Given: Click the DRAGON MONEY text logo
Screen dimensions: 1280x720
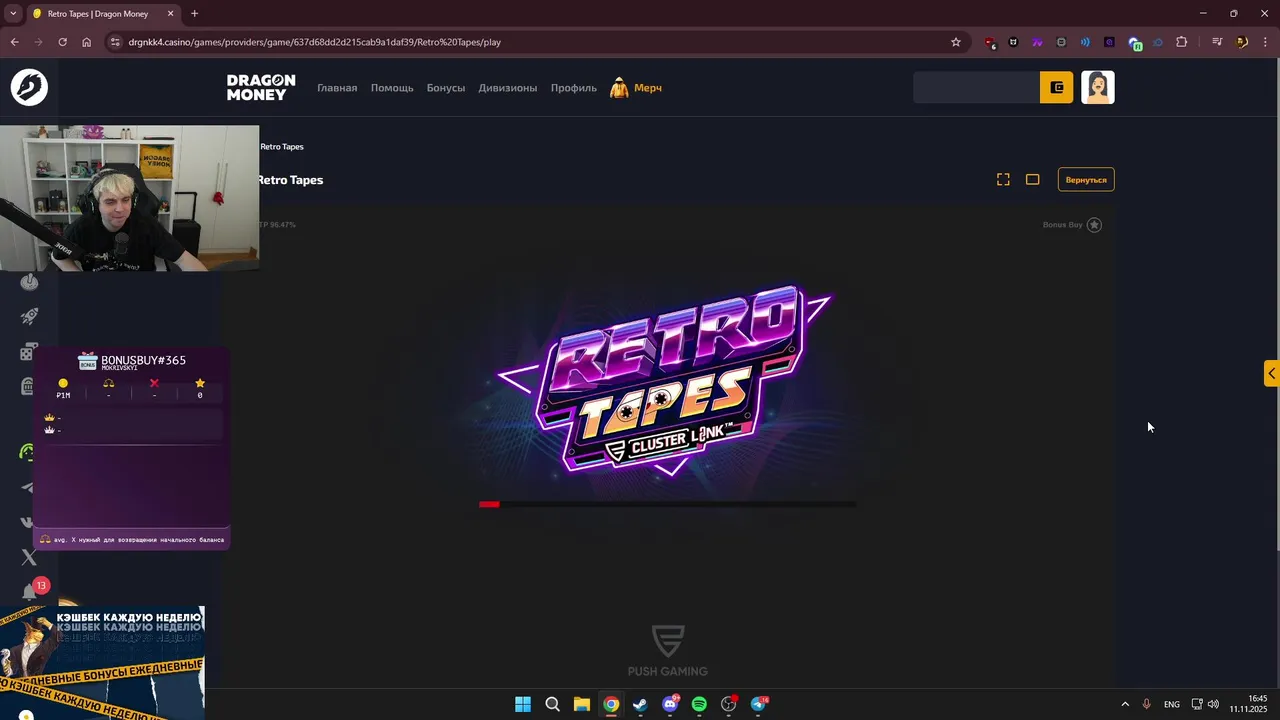Looking at the screenshot, I should [261, 88].
